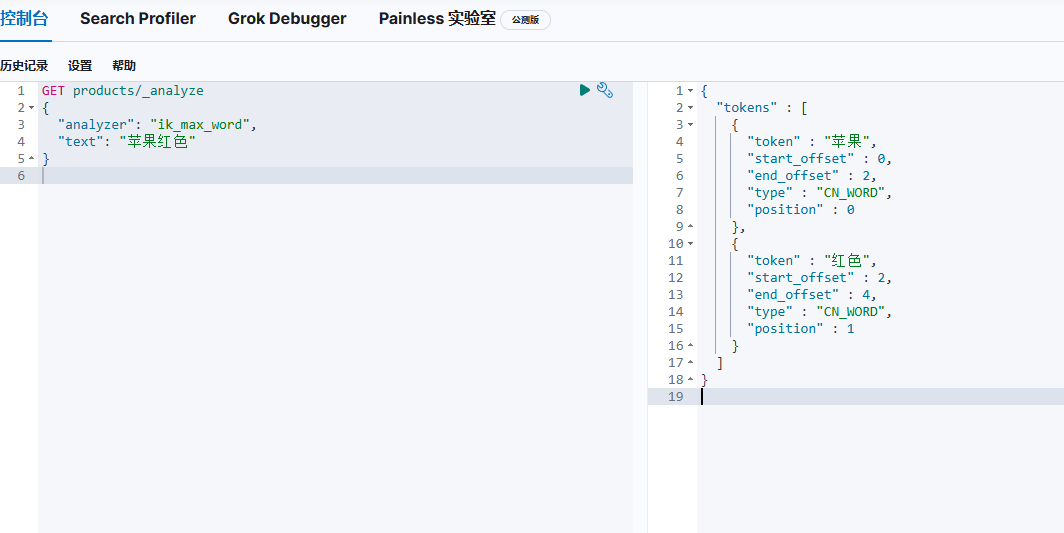Screen dimensions: 1064x533
Task: Open the Grok Debugger tab
Action: click(287, 18)
